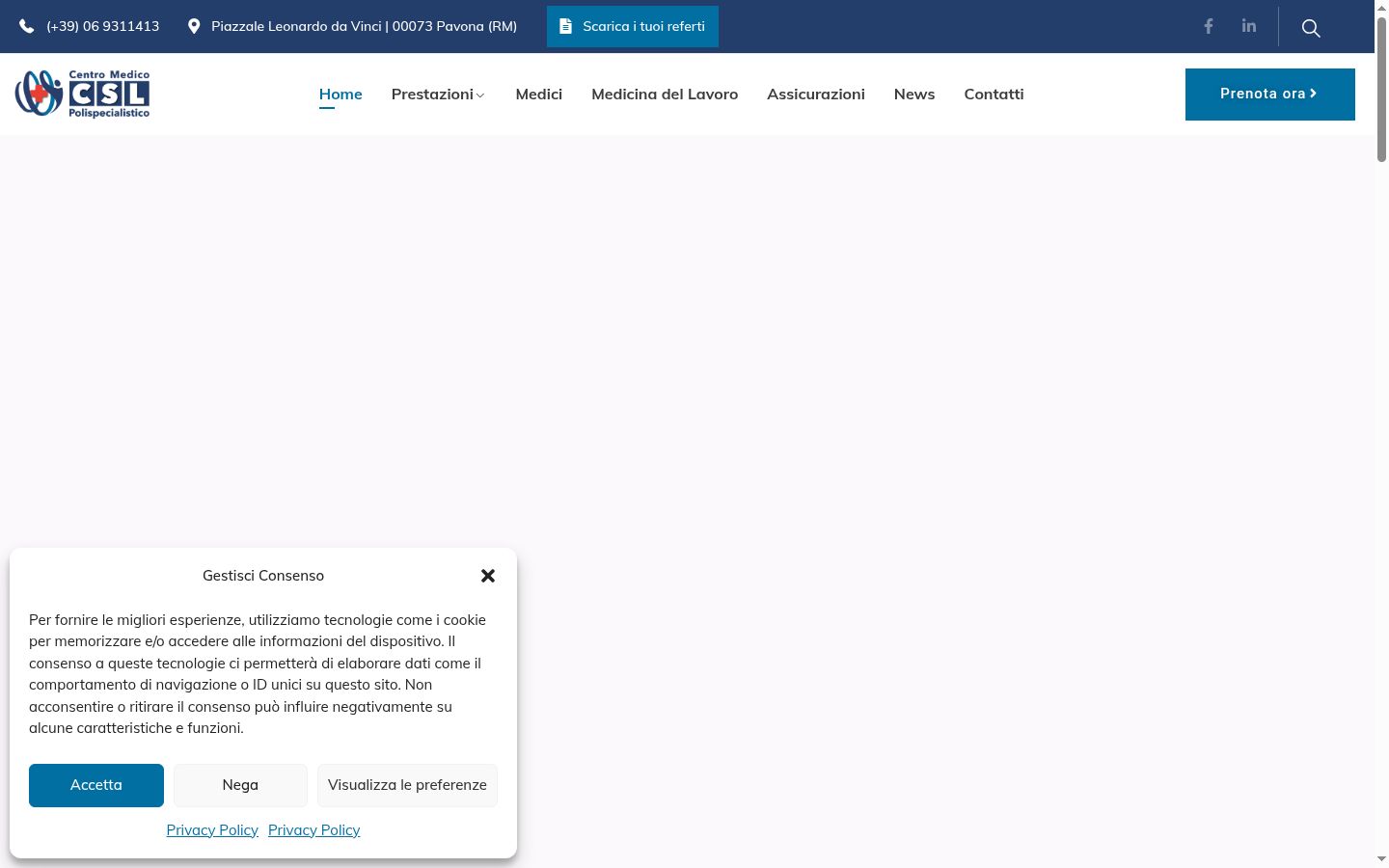Click the Piazzale Leonardo da Vinci address

point(365,27)
